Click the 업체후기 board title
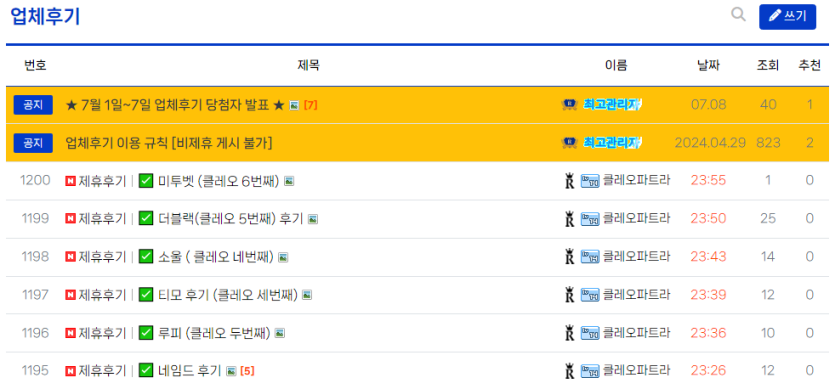 point(45,17)
